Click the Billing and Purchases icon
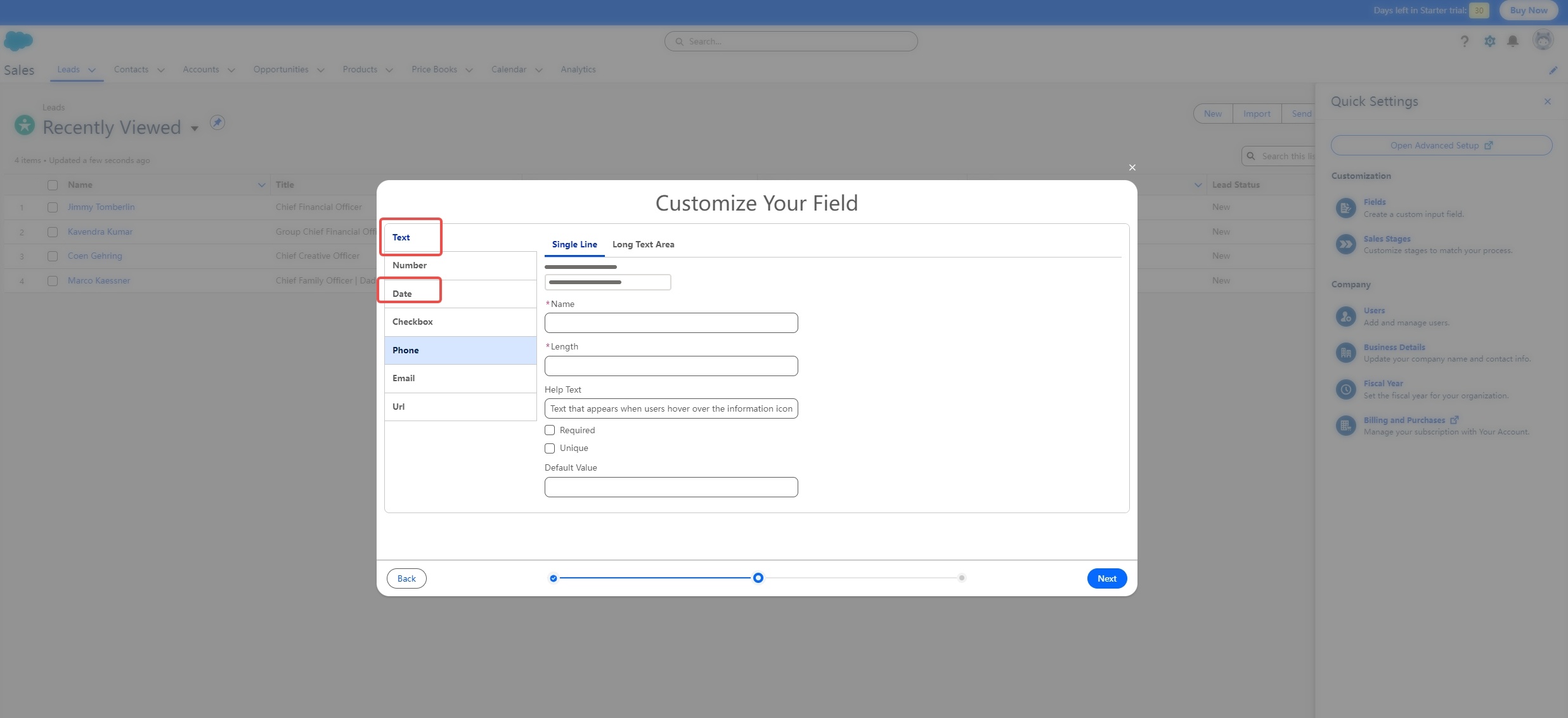The image size is (1568, 718). click(1345, 426)
